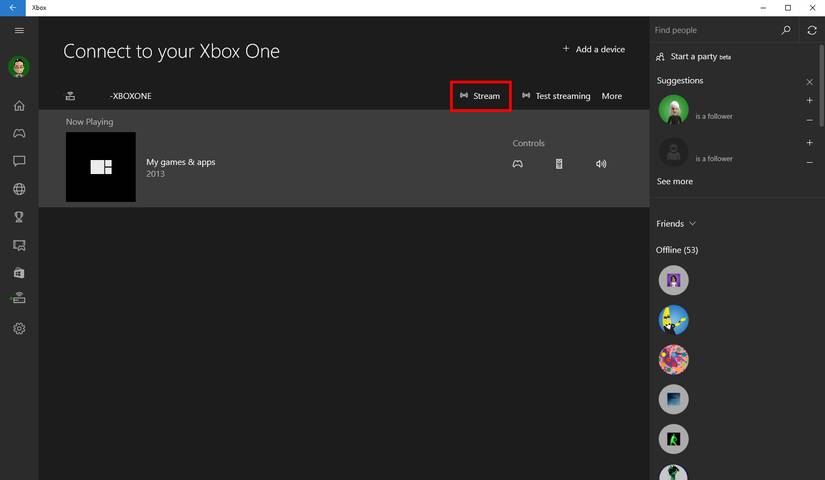Screen dimensions: 825x480
Task: Click the console icon beside -XBOXONE
Action: (x=70, y=96)
